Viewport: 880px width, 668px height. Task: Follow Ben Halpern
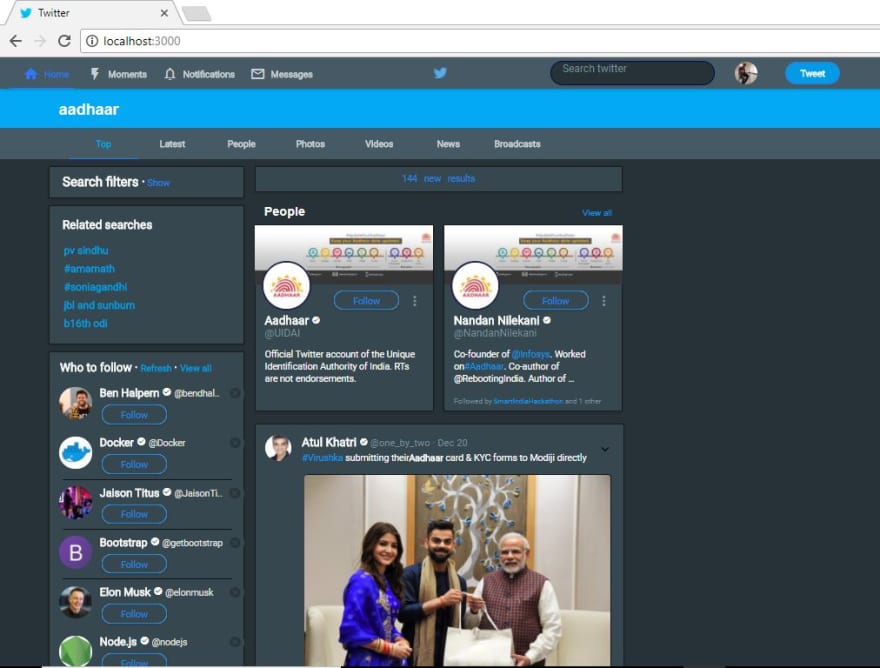[134, 415]
